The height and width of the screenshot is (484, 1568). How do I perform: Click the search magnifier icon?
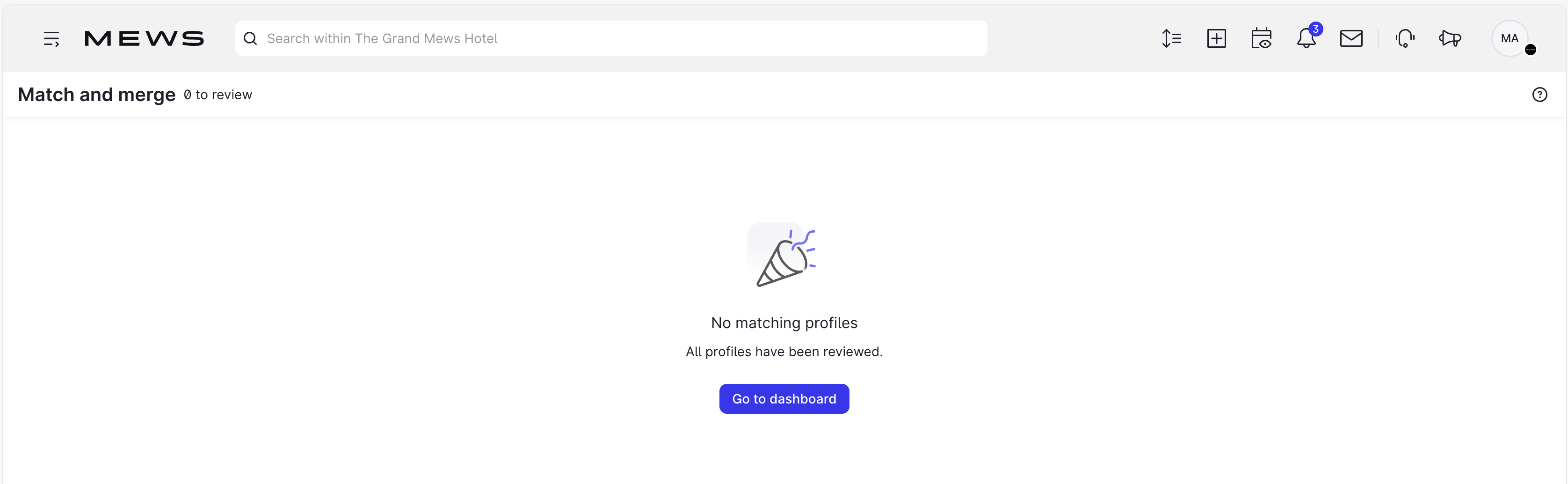(251, 38)
